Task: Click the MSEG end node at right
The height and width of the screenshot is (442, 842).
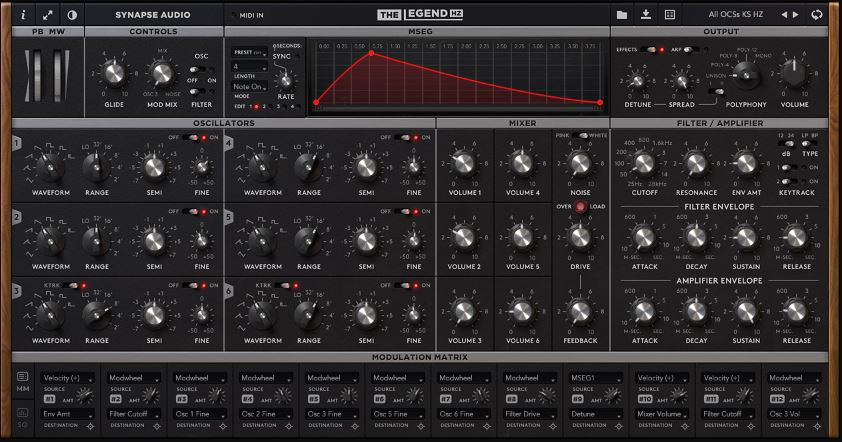Action: pos(600,102)
